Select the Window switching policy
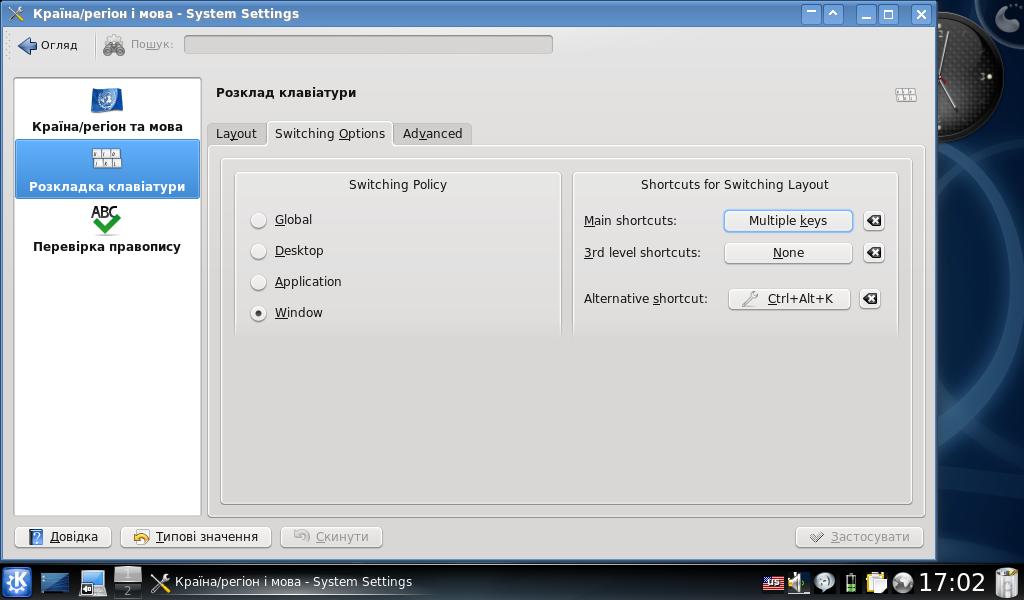The width and height of the screenshot is (1024, 600). [x=287, y=313]
